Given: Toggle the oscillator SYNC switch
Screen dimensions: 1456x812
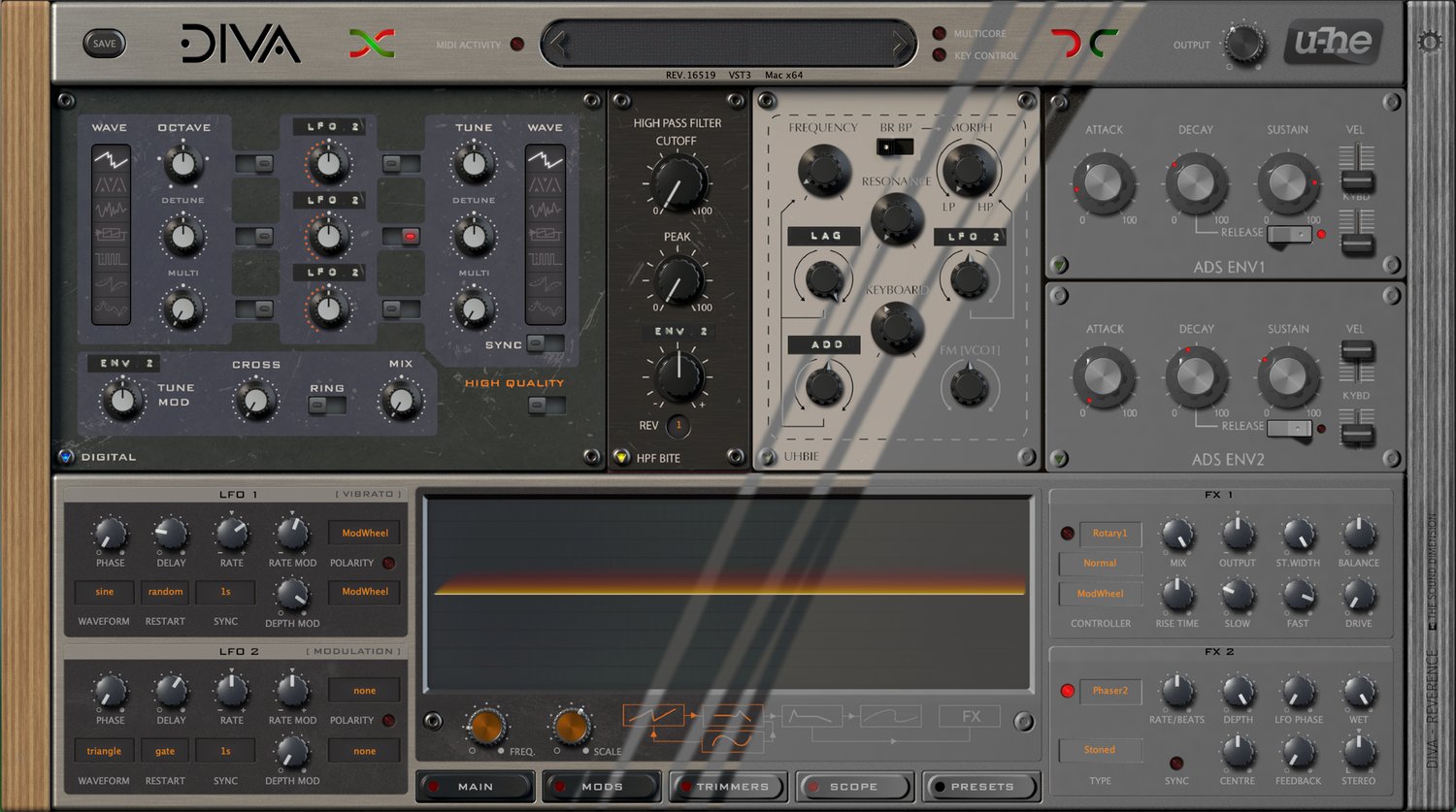Looking at the screenshot, I should [545, 343].
